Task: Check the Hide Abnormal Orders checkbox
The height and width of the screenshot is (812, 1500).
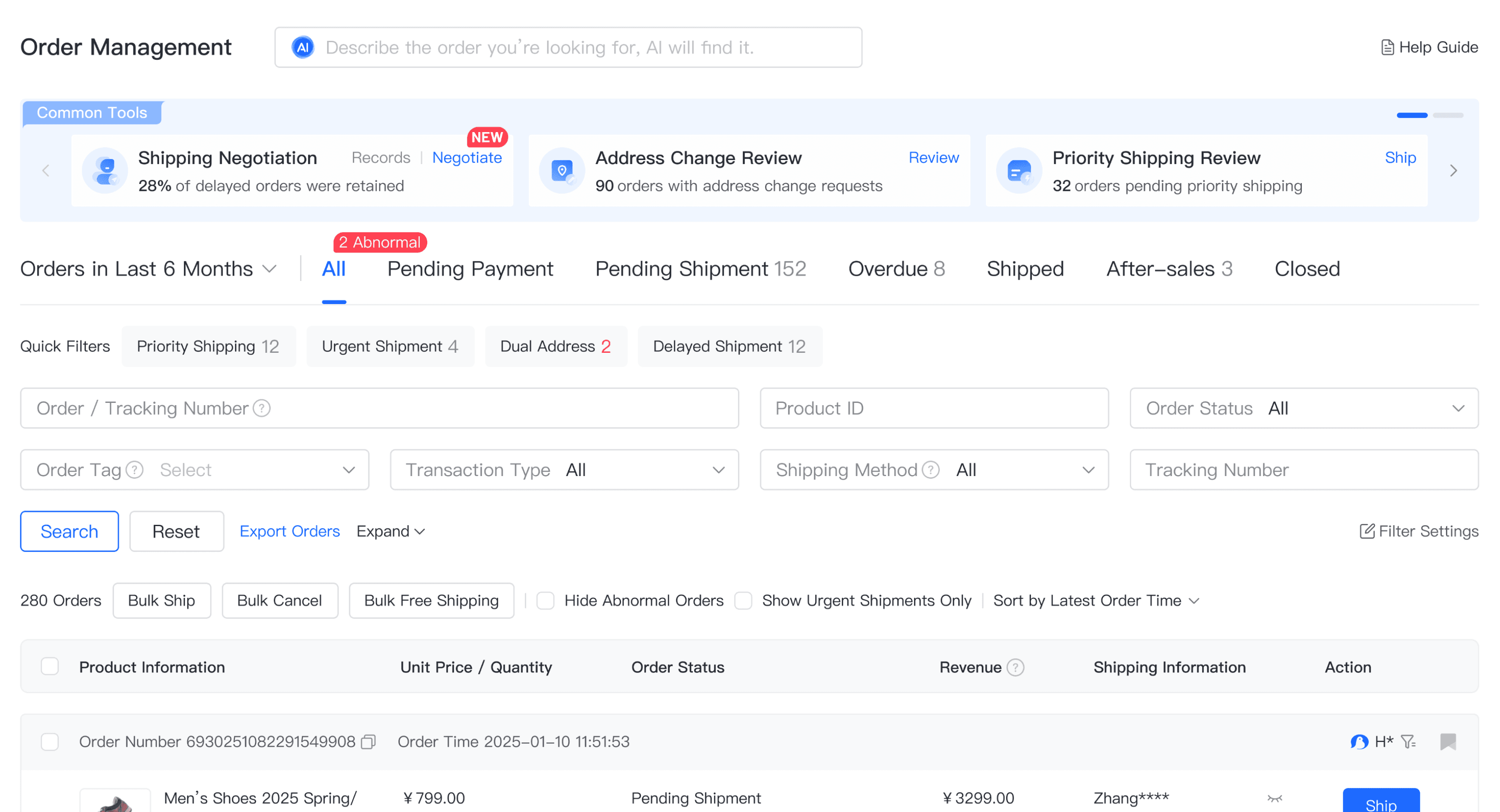Action: (x=545, y=600)
